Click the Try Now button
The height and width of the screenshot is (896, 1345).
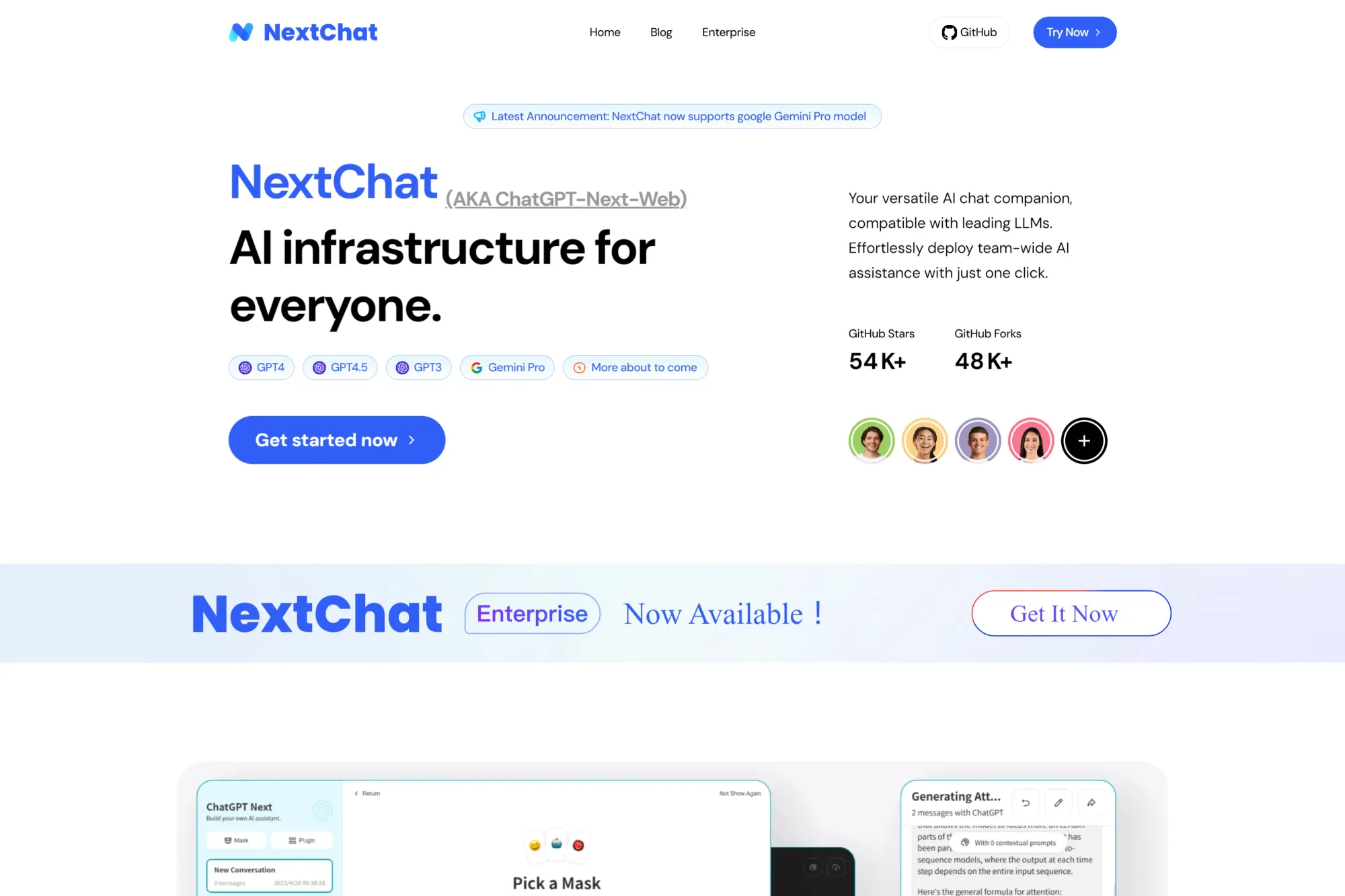pos(1074,31)
